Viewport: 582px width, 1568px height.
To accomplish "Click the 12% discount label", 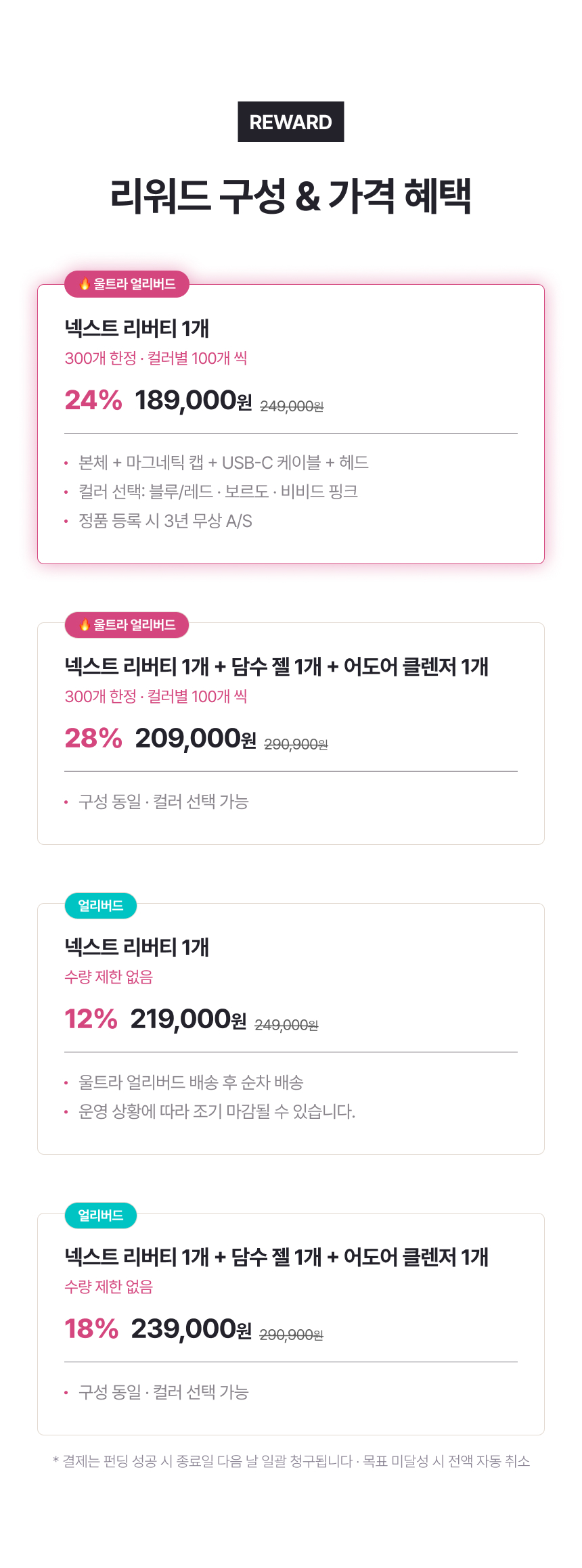I will (91, 1019).
